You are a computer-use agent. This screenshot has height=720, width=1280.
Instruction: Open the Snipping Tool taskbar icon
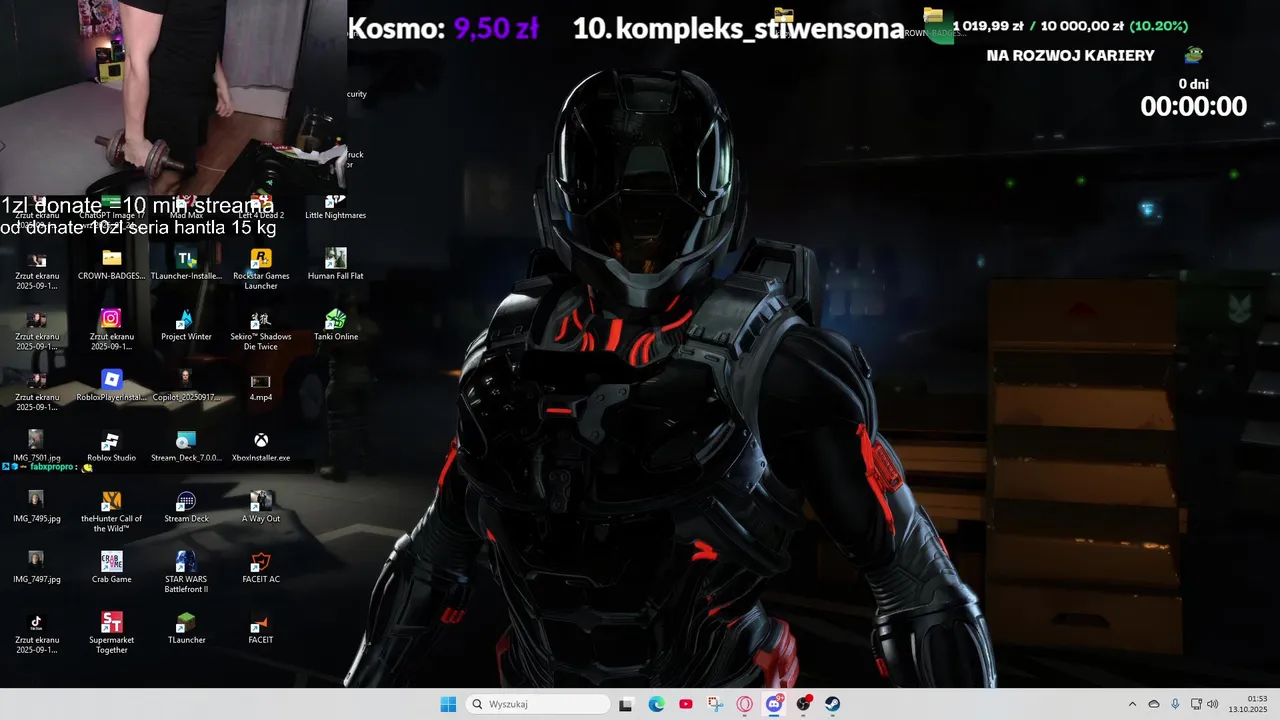coord(715,704)
